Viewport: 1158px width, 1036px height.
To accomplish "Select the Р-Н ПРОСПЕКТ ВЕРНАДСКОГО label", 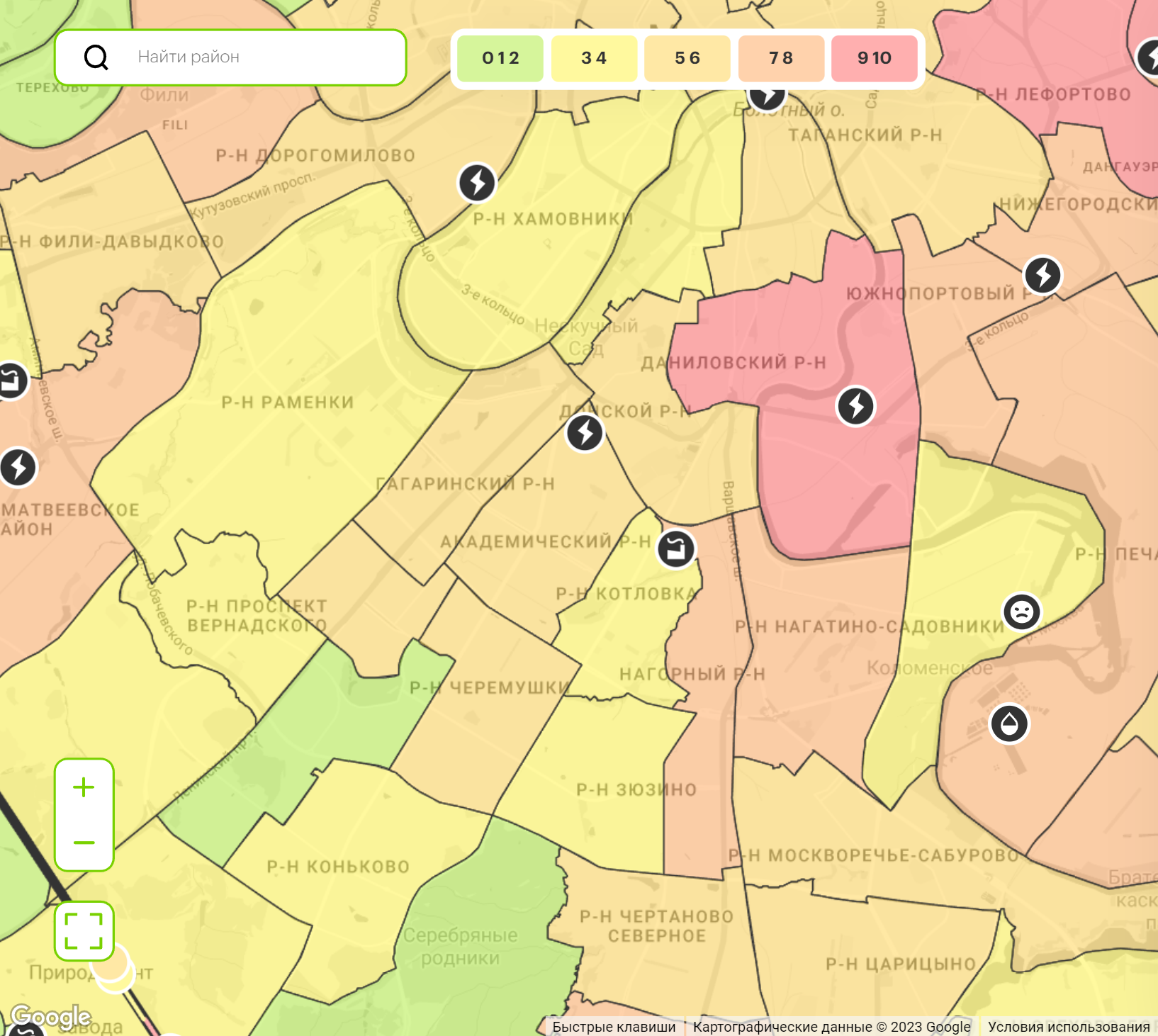I will click(x=257, y=616).
